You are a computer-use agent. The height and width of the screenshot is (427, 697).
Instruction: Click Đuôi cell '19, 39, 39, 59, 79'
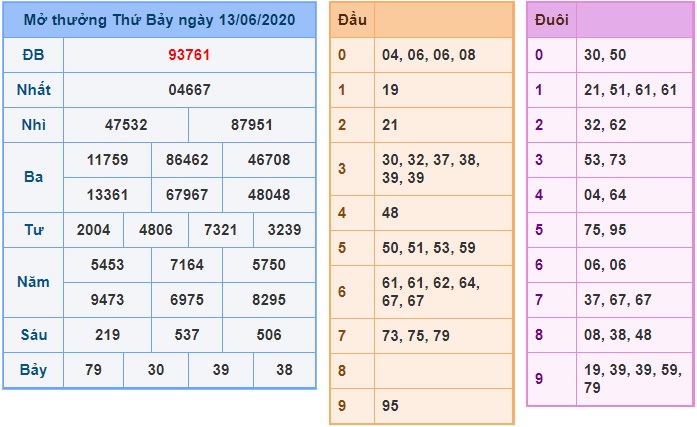633,379
